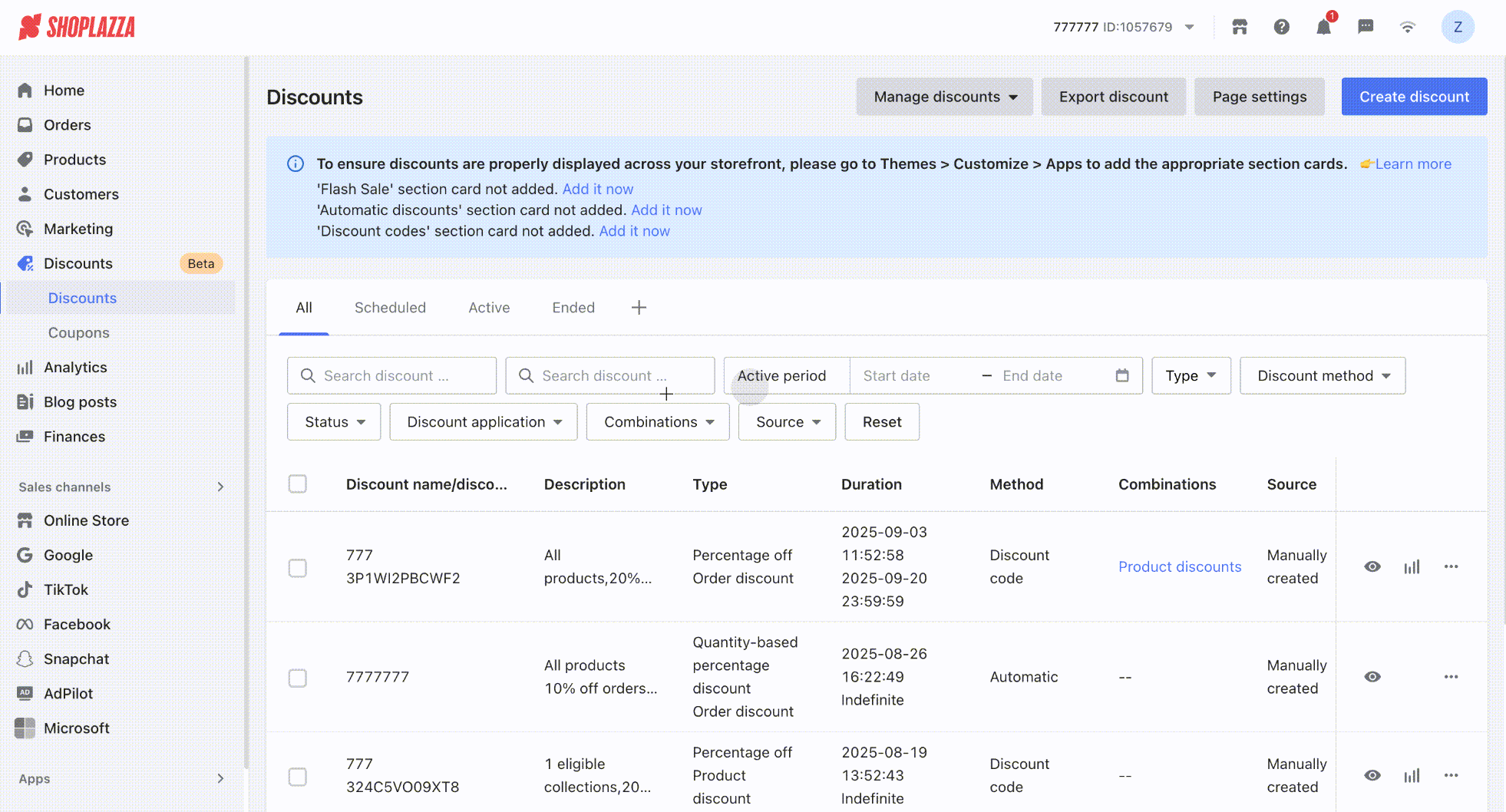The width and height of the screenshot is (1506, 812).
Task: Toggle the select all discounts checkbox
Action: click(298, 484)
